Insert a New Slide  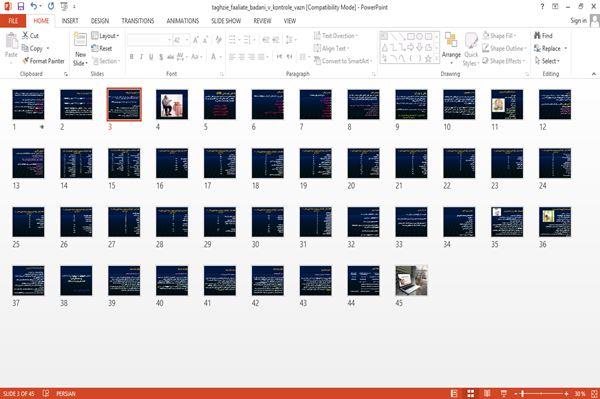[80, 49]
